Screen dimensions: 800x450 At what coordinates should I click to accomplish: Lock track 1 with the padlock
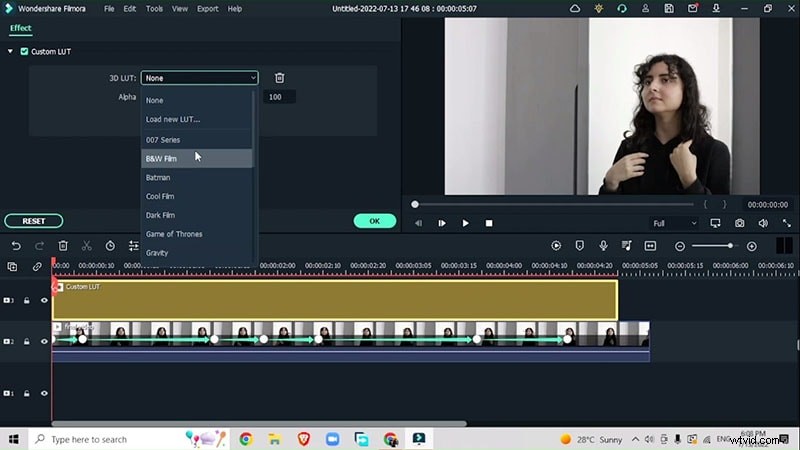point(27,393)
